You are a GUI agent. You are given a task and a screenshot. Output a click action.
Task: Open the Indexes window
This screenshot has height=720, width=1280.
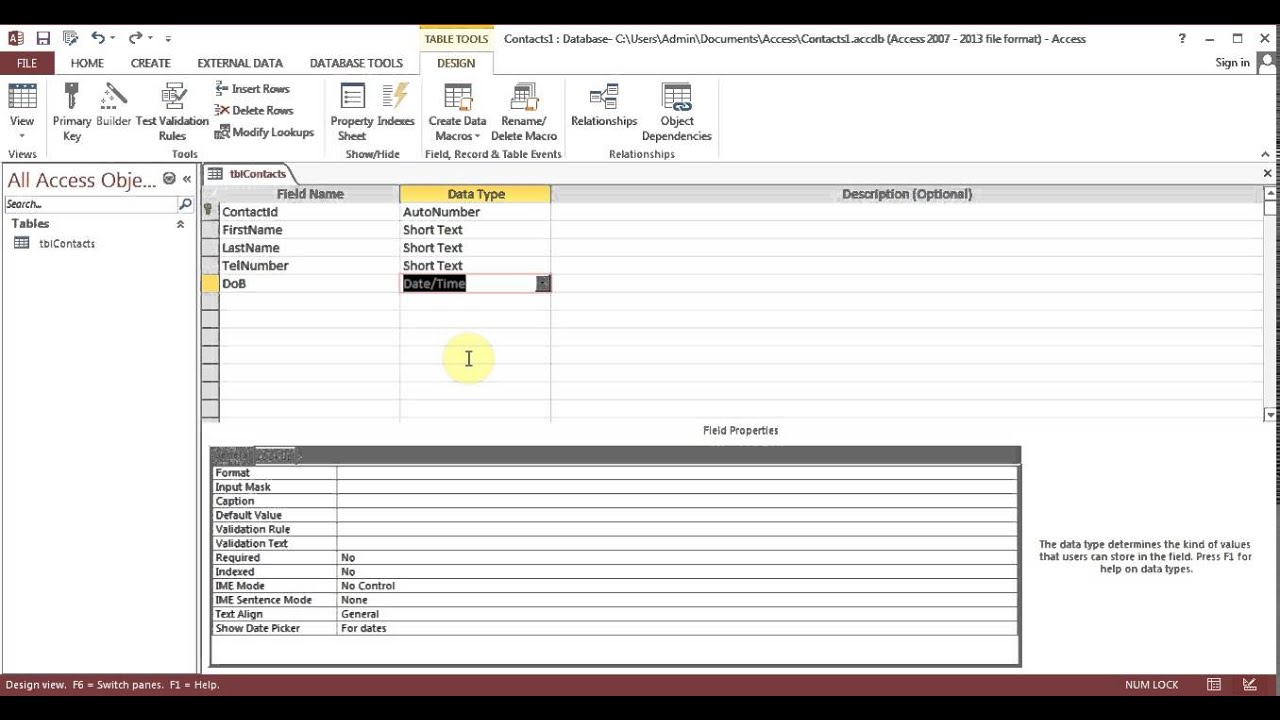click(x=396, y=105)
